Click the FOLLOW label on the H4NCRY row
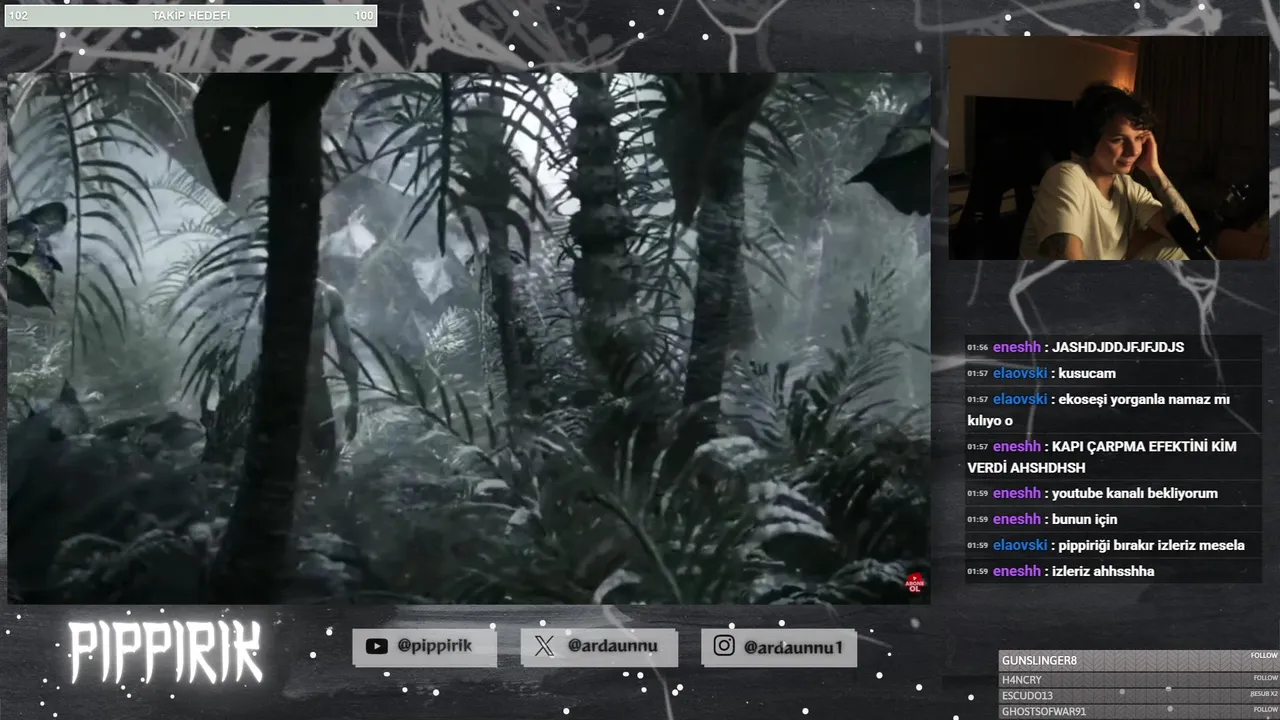Image resolution: width=1280 pixels, height=720 pixels. point(1265,678)
